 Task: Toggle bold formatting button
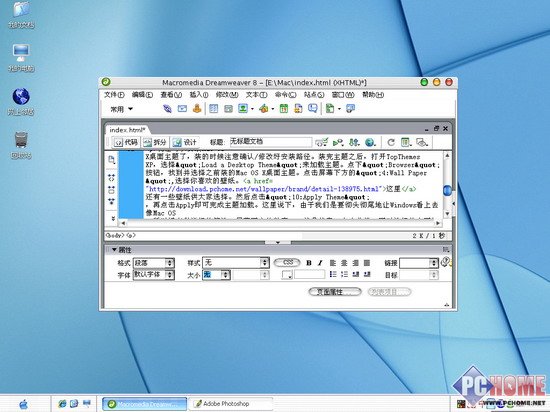[x=309, y=263]
